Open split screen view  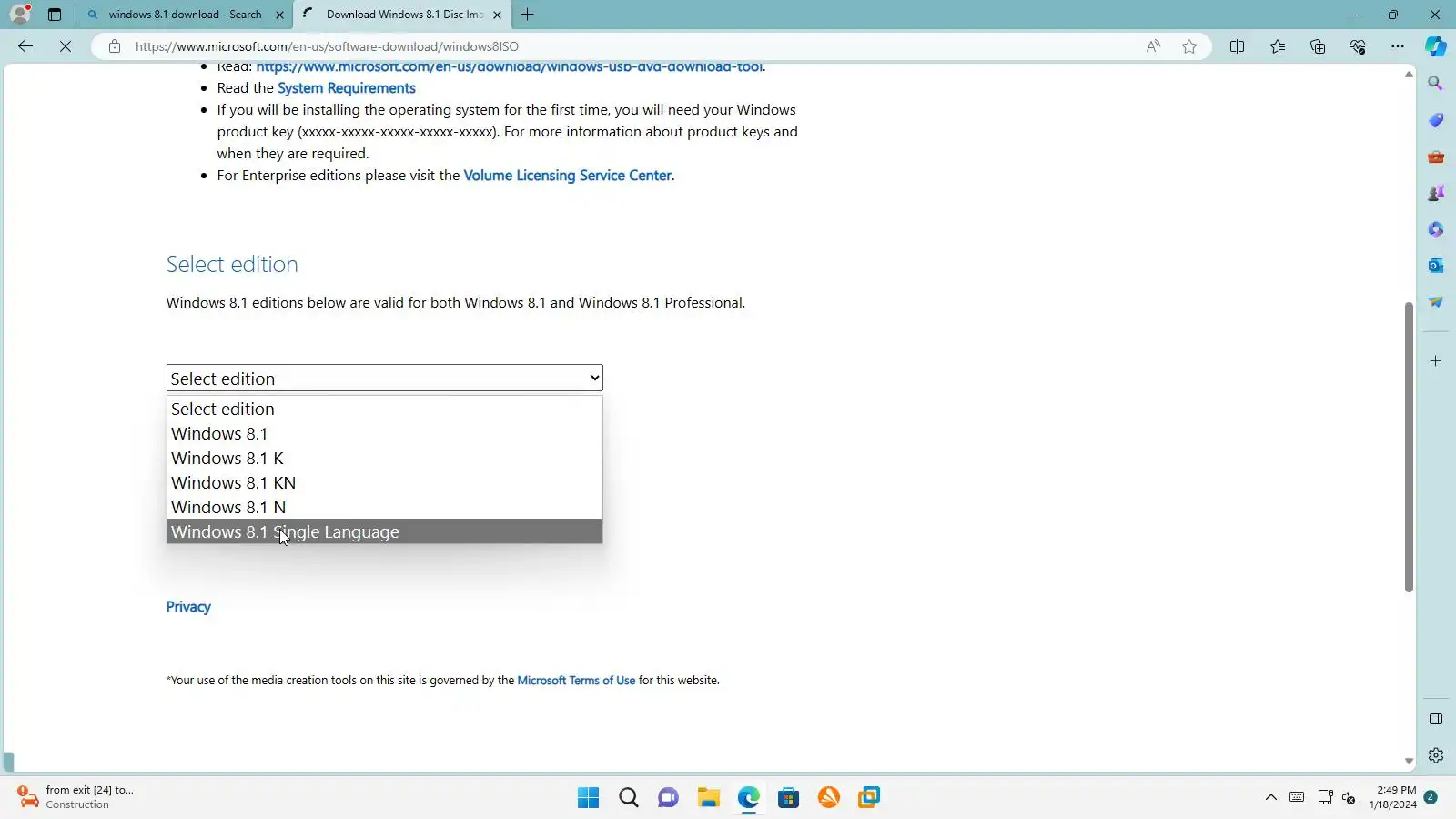(1238, 46)
